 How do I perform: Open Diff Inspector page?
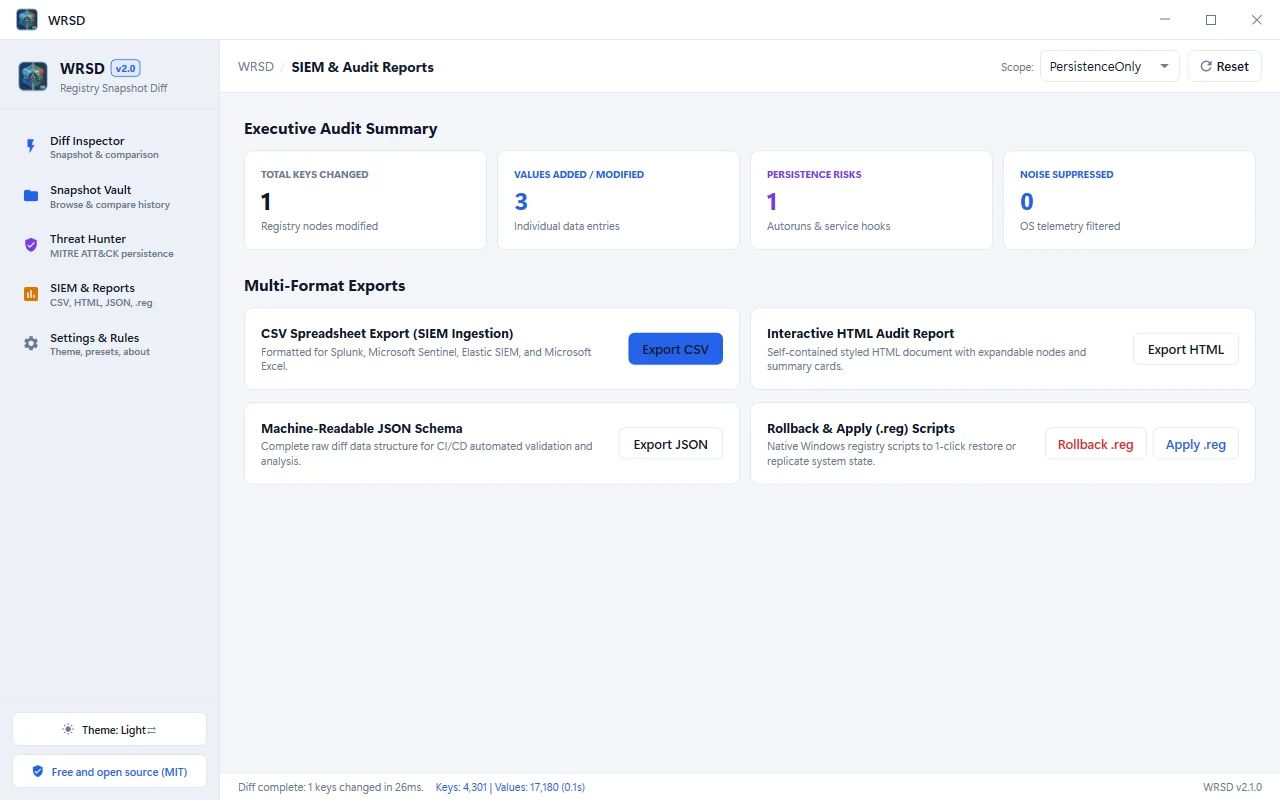tap(110, 147)
